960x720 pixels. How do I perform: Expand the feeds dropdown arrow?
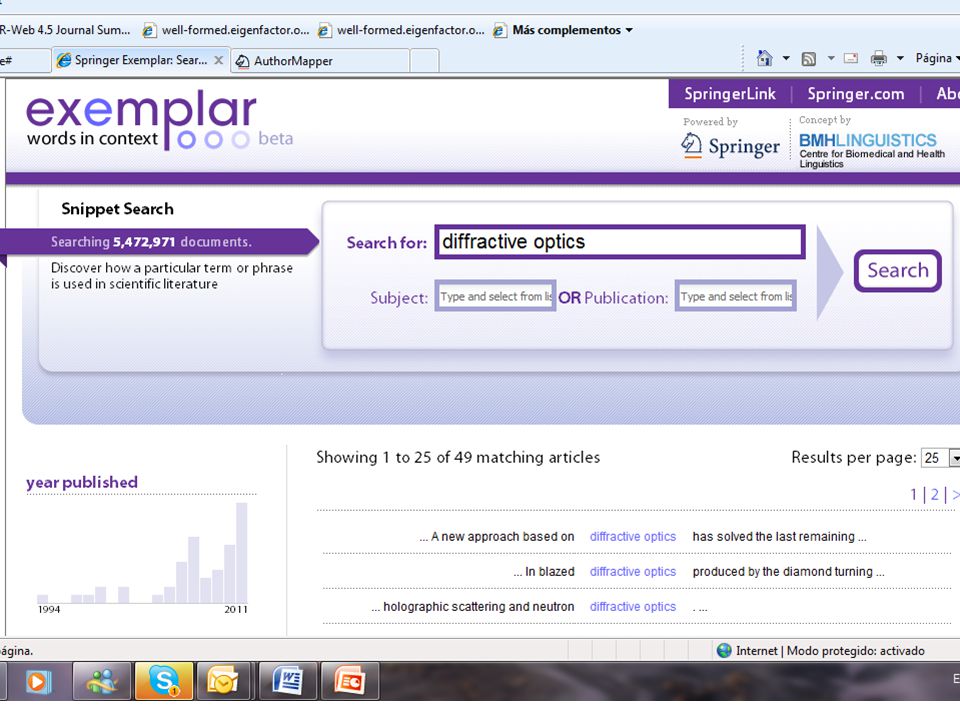click(831, 59)
